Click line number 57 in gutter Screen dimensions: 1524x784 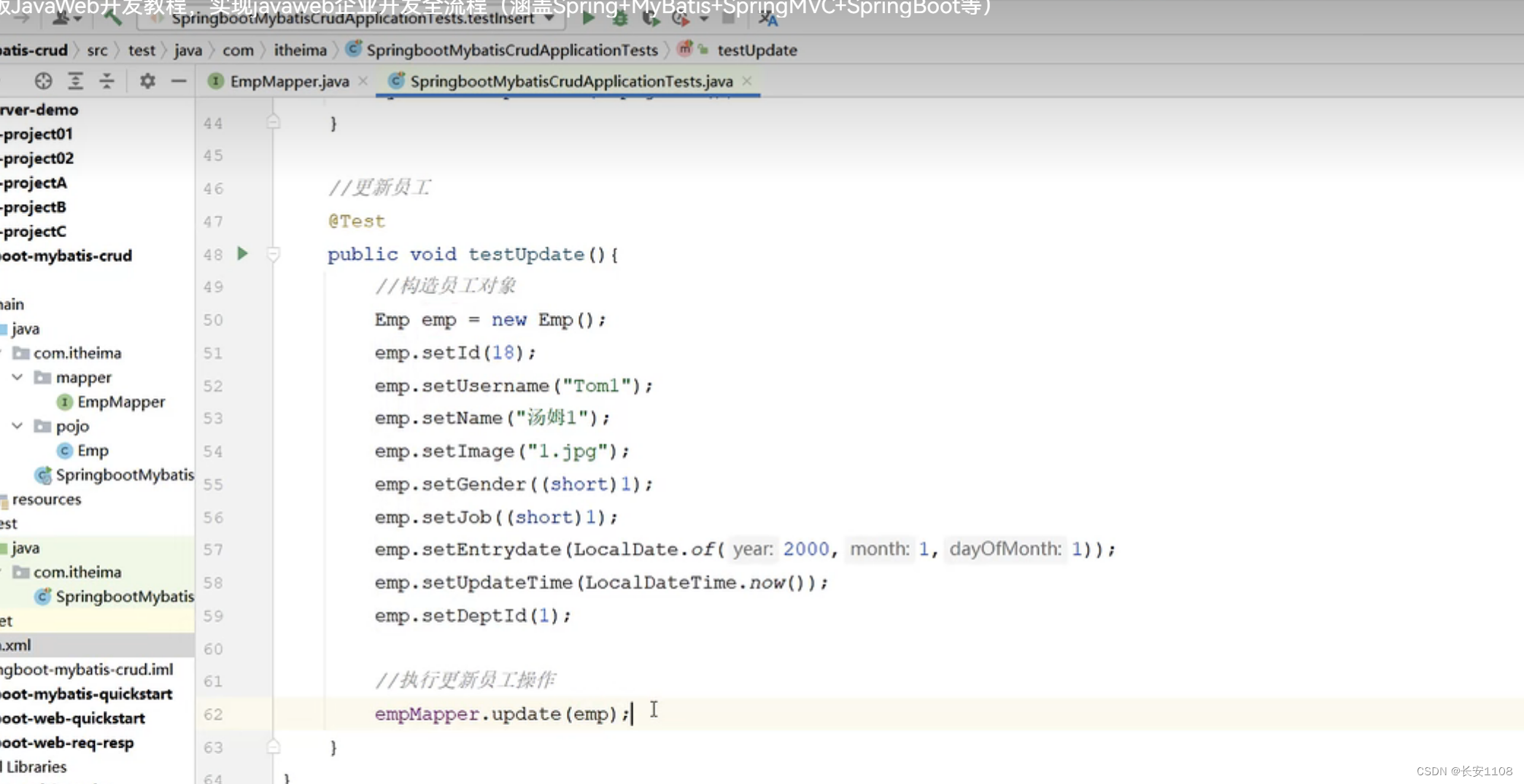click(x=213, y=550)
